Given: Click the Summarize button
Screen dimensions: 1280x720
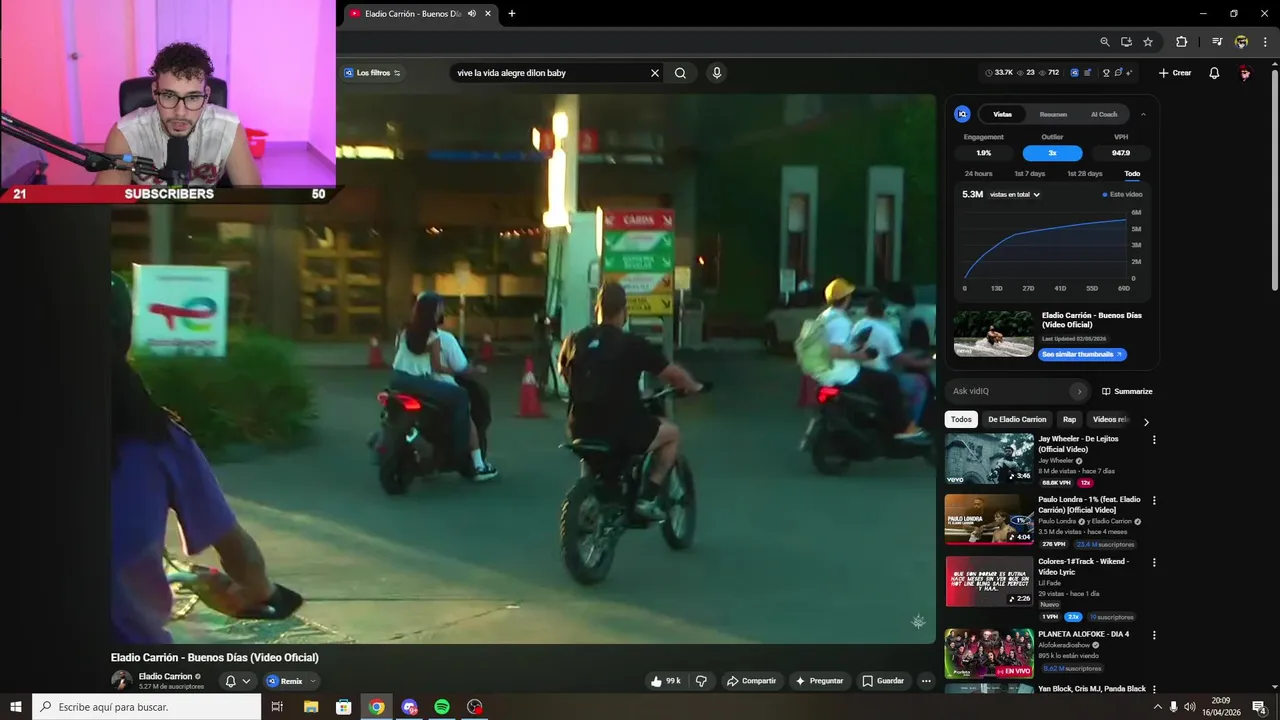Looking at the screenshot, I should 1127,391.
